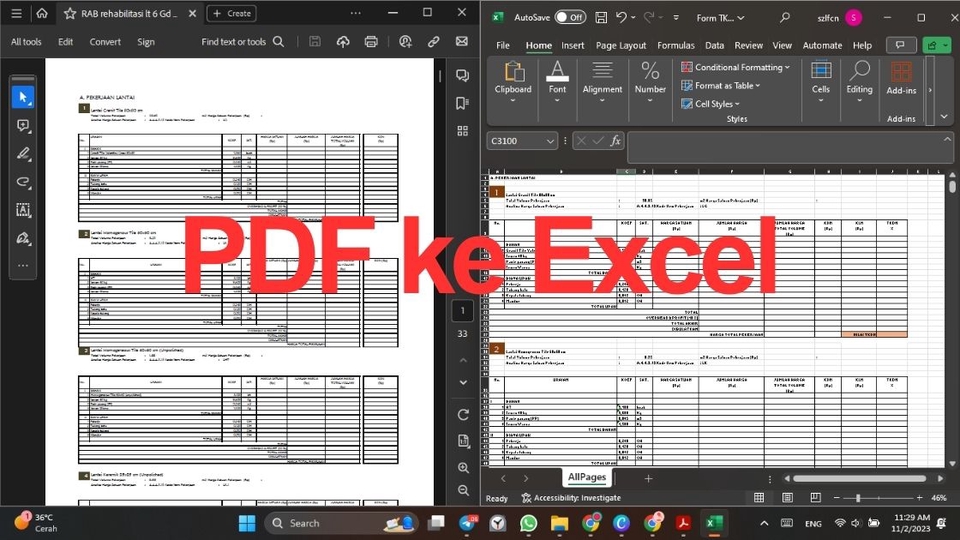Rotate the PDF page view
This screenshot has height=540, width=960.
click(x=463, y=415)
